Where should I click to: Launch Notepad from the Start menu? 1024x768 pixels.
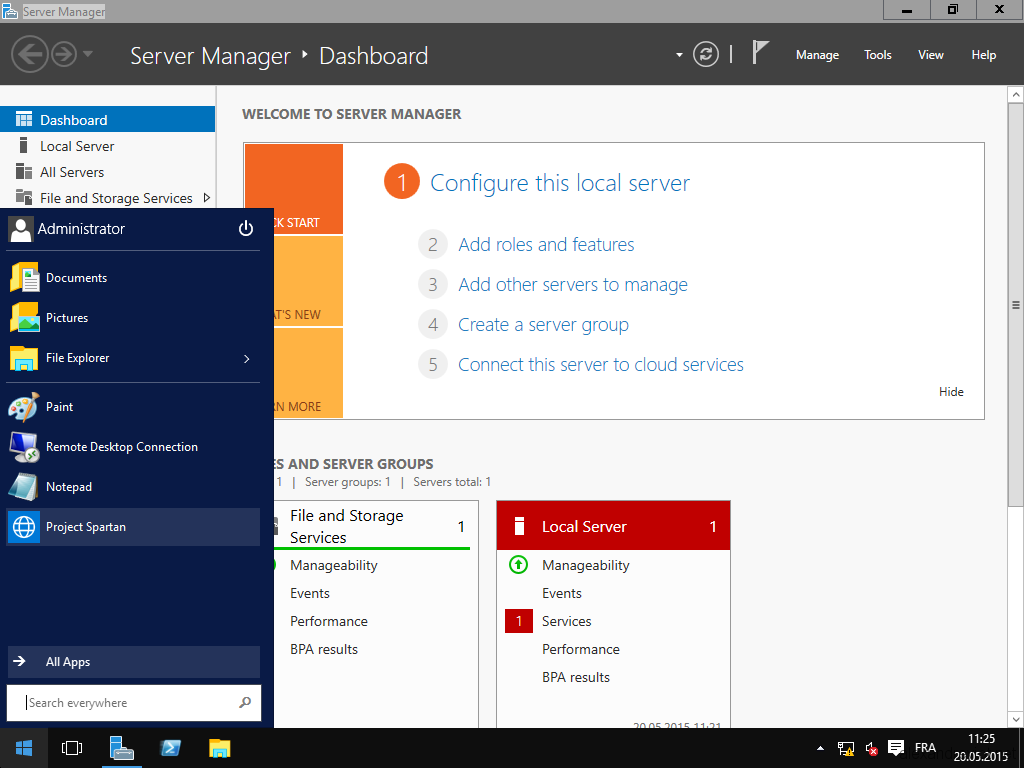[133, 487]
